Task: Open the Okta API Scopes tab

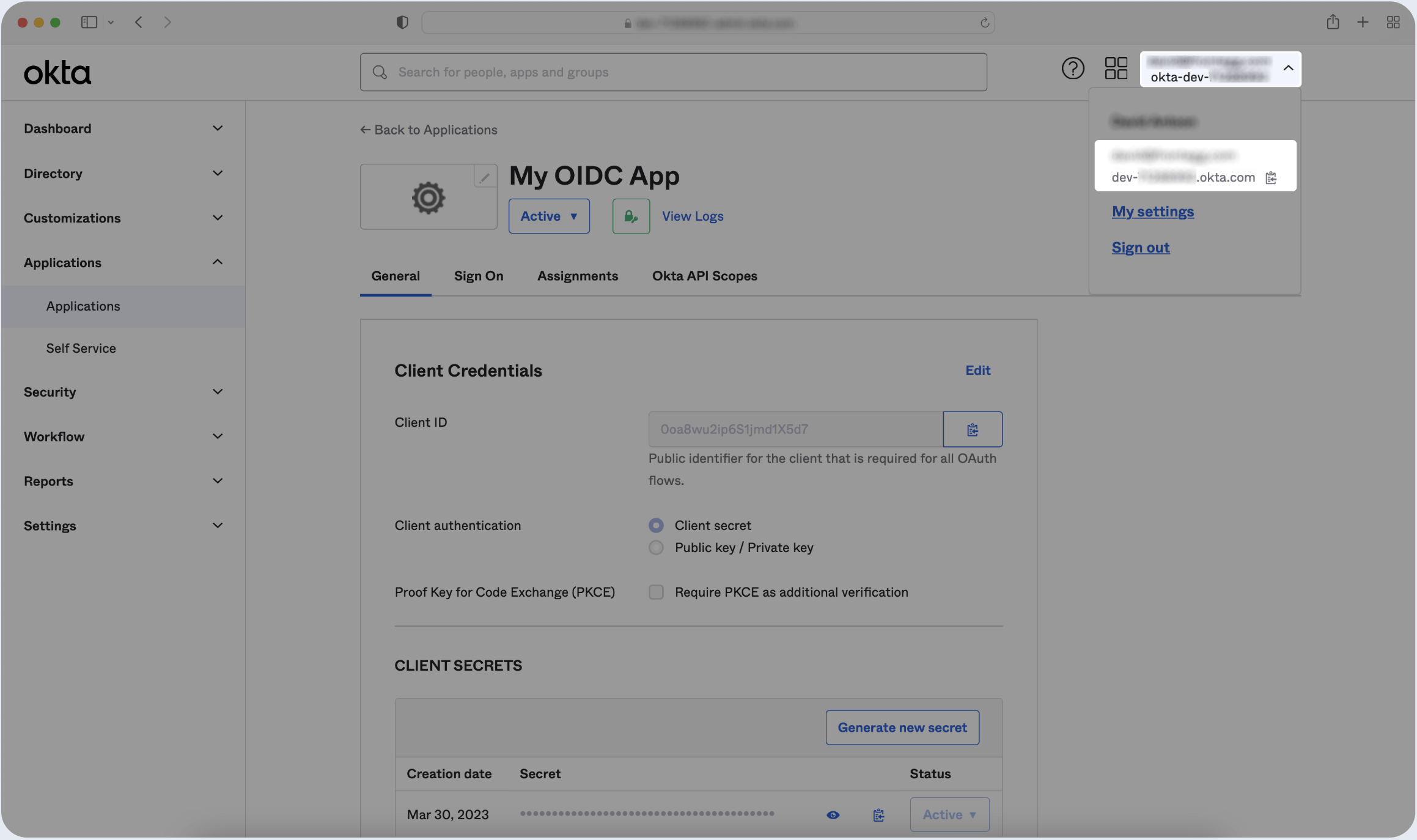Action: (x=704, y=276)
